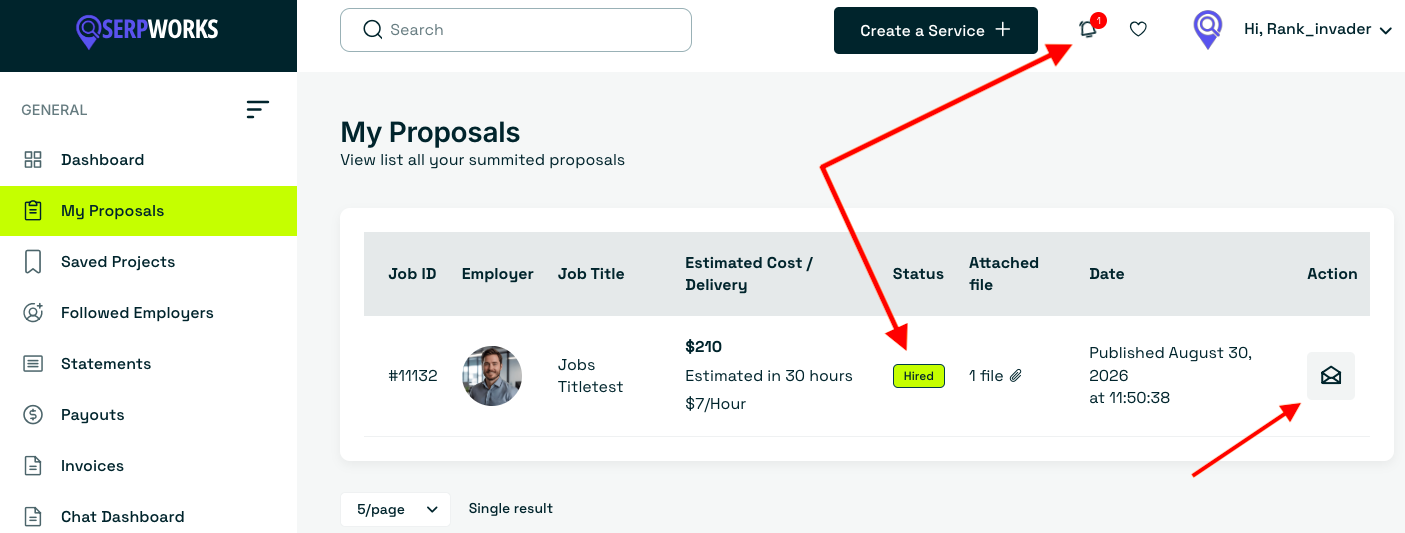1405x533 pixels.
Task: Open the favorites heart icon
Action: click(x=1138, y=30)
